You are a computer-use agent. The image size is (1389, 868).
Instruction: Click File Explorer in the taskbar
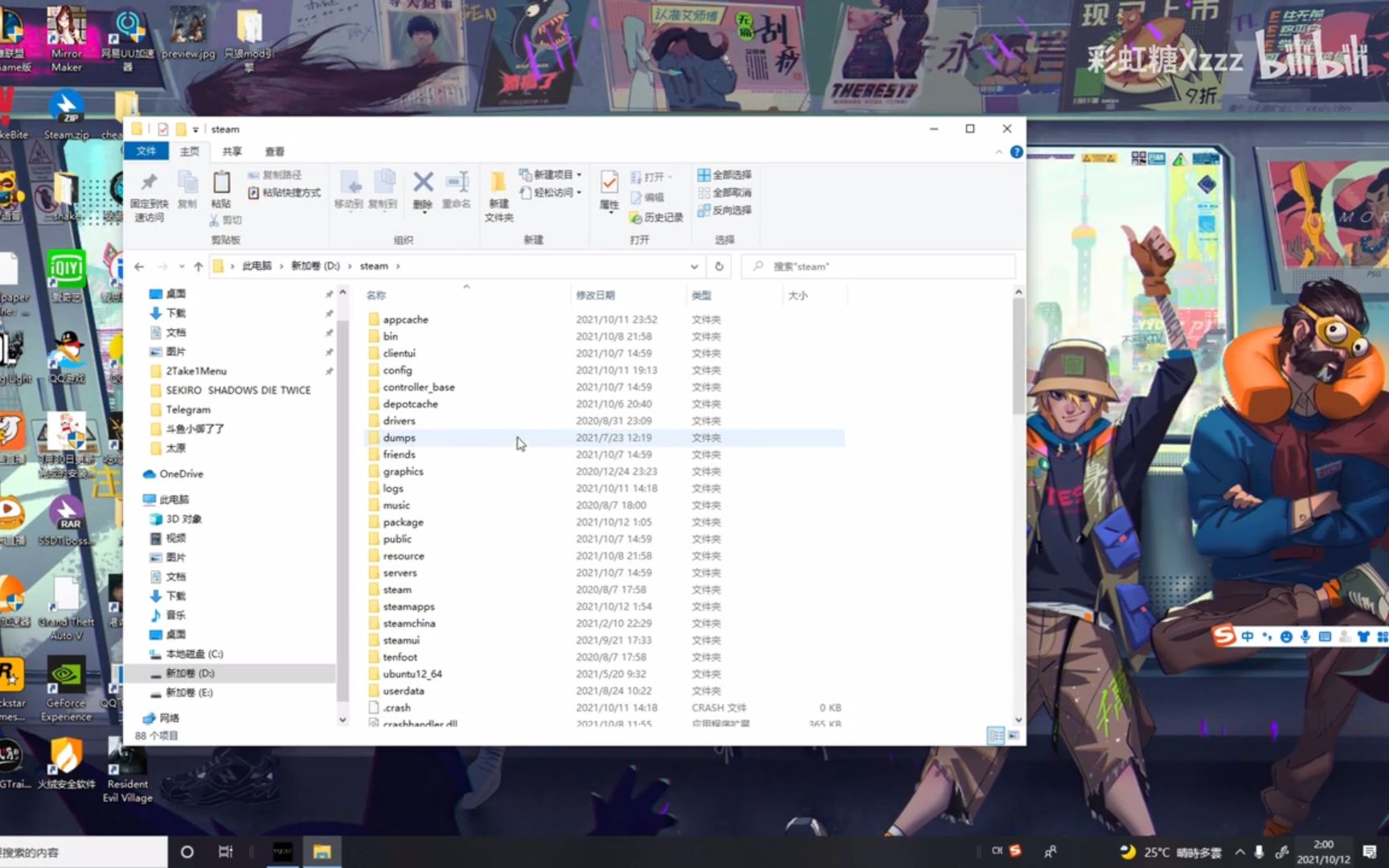coord(322,852)
